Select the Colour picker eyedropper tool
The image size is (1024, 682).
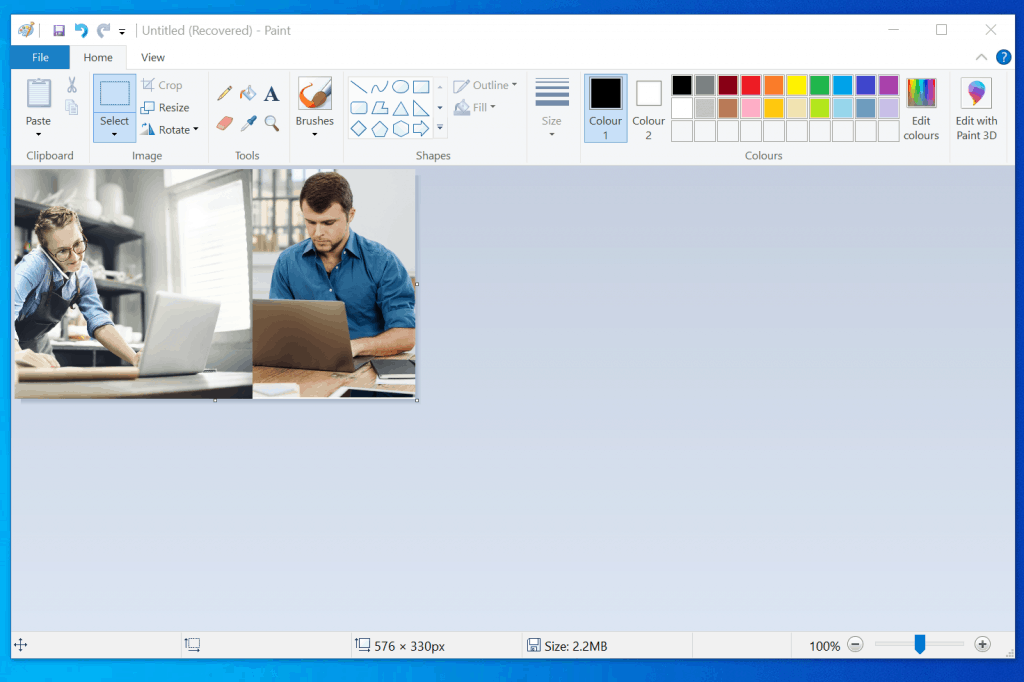point(248,123)
